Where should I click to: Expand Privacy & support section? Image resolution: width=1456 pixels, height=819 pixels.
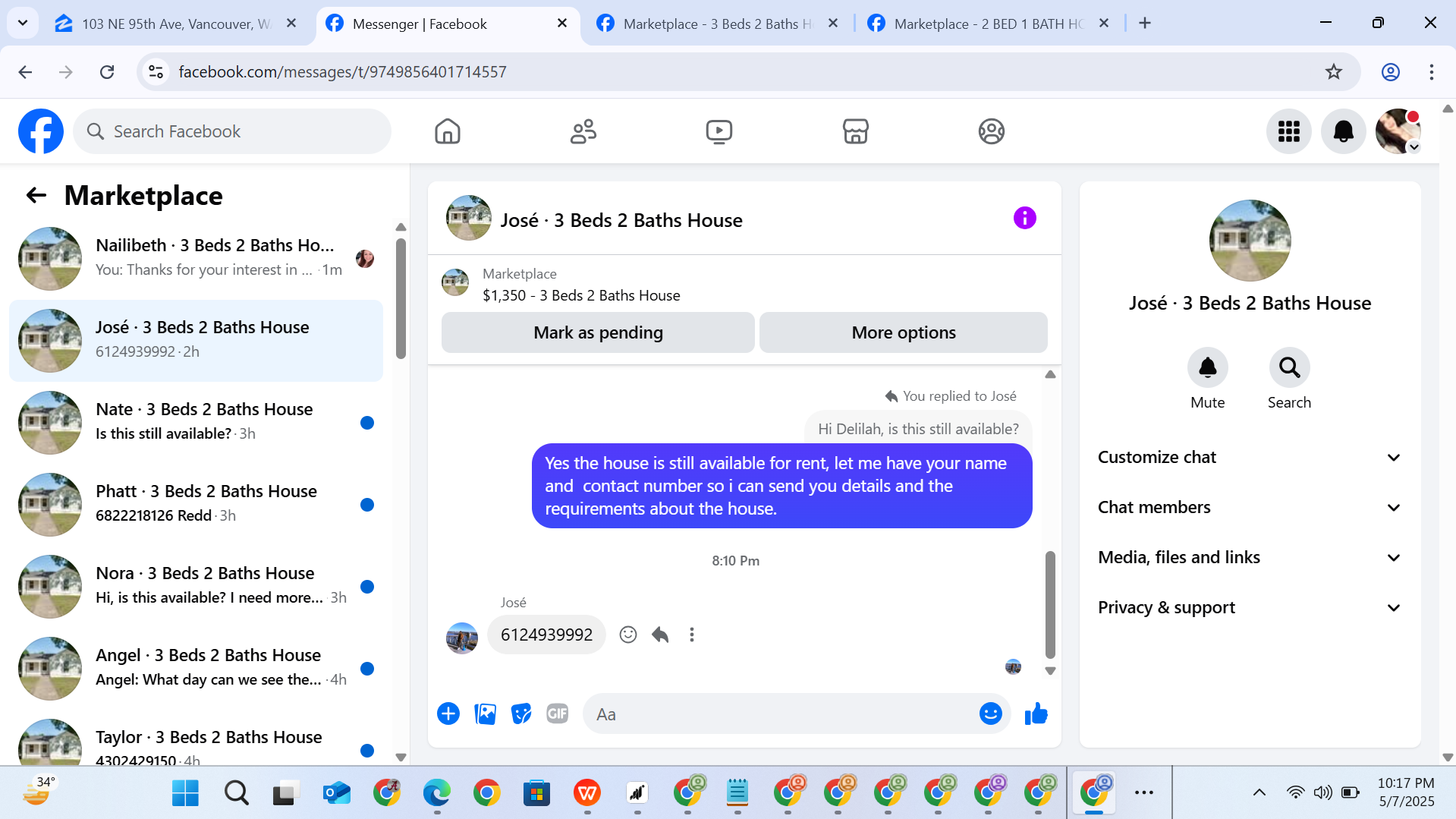pyautogui.click(x=1250, y=608)
